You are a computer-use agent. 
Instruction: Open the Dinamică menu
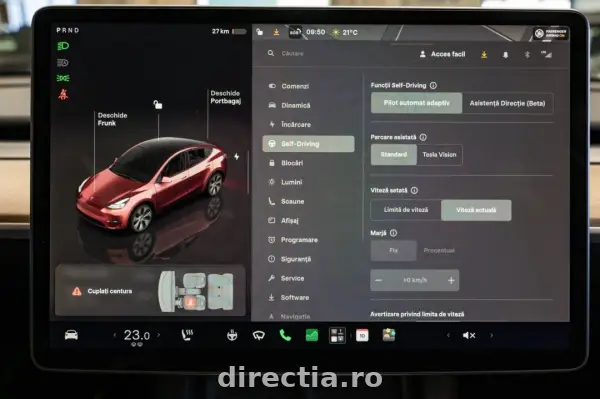click(308, 106)
